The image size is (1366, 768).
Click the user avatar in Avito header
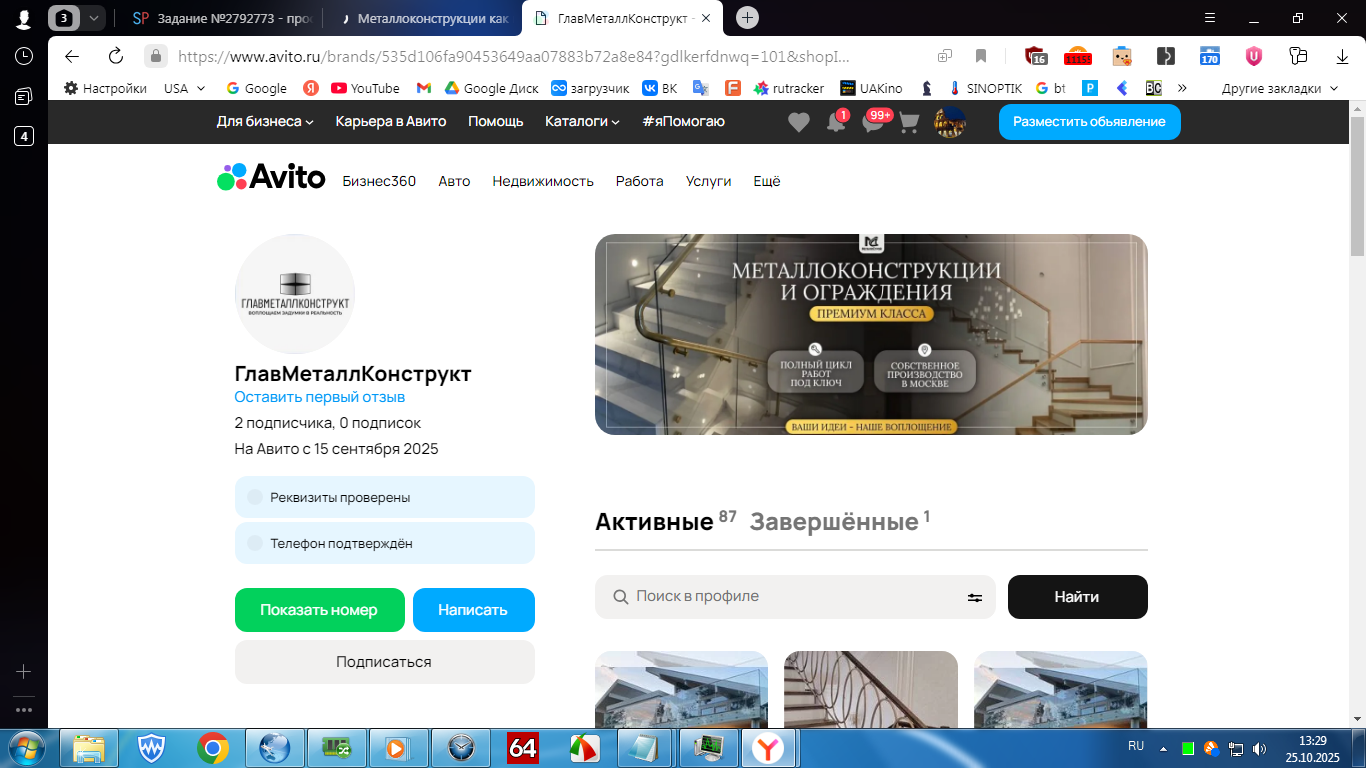[x=949, y=122]
